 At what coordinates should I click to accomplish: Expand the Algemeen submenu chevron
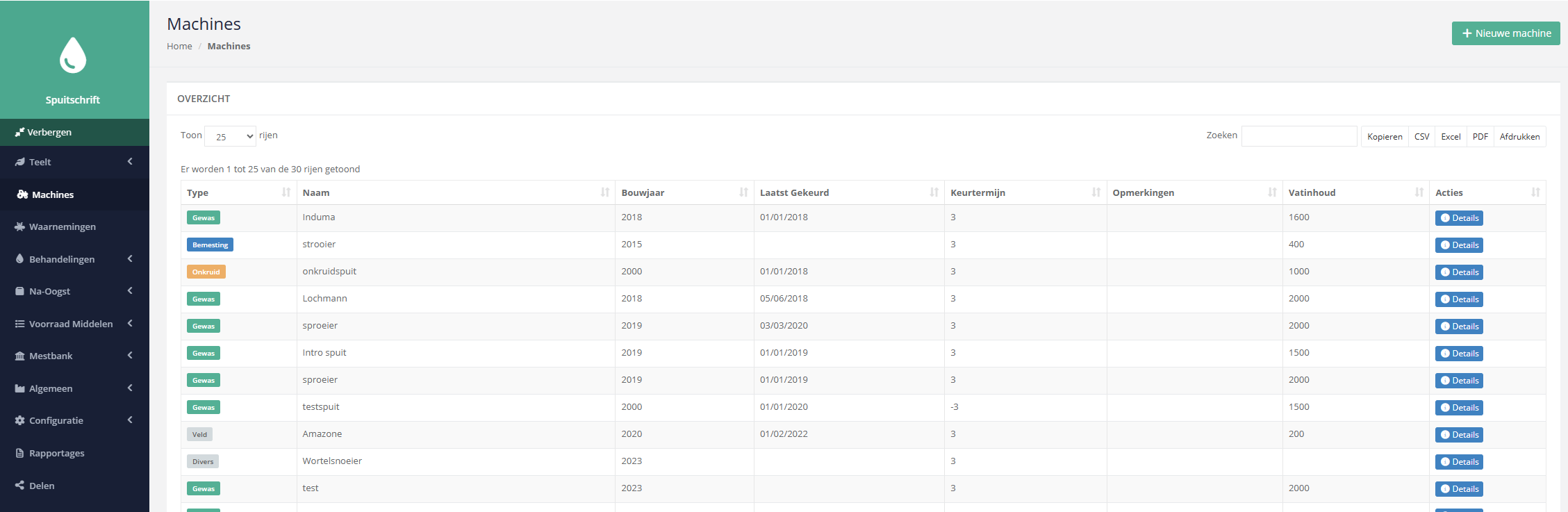coord(130,388)
